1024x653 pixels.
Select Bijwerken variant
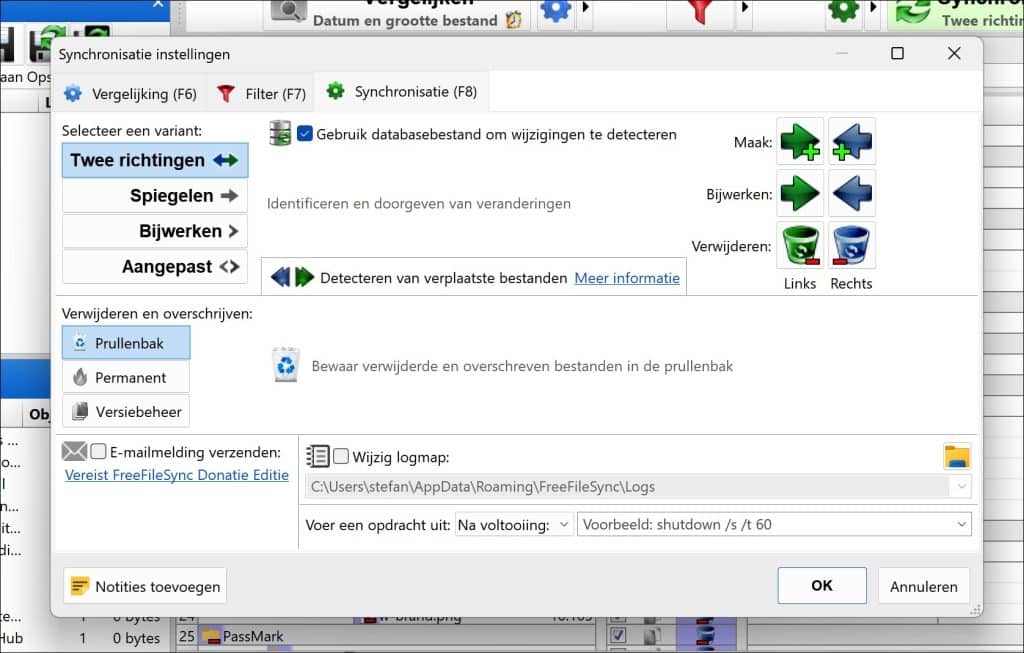coord(155,231)
